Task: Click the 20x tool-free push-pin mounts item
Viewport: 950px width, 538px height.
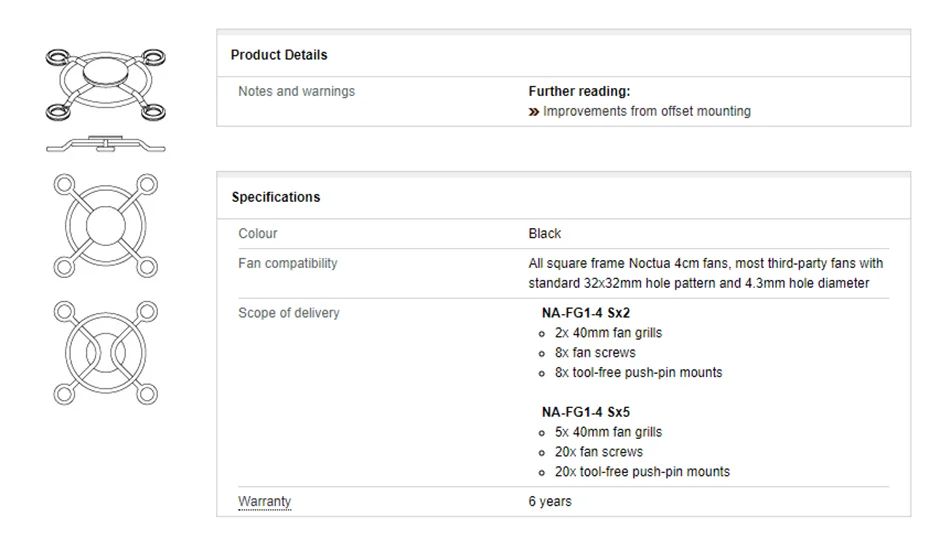Action: point(642,471)
